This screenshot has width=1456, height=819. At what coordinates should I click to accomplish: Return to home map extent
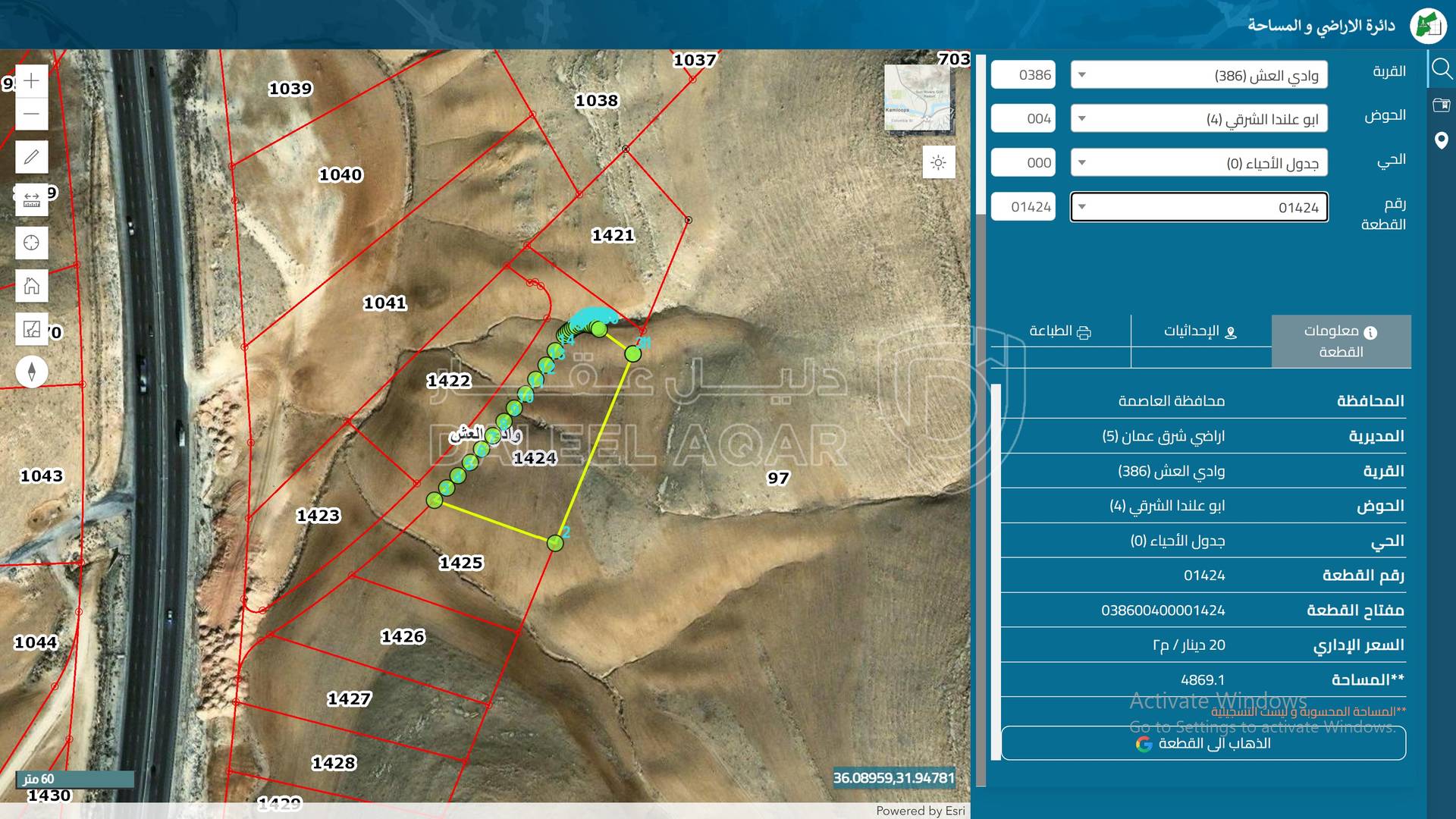point(31,286)
